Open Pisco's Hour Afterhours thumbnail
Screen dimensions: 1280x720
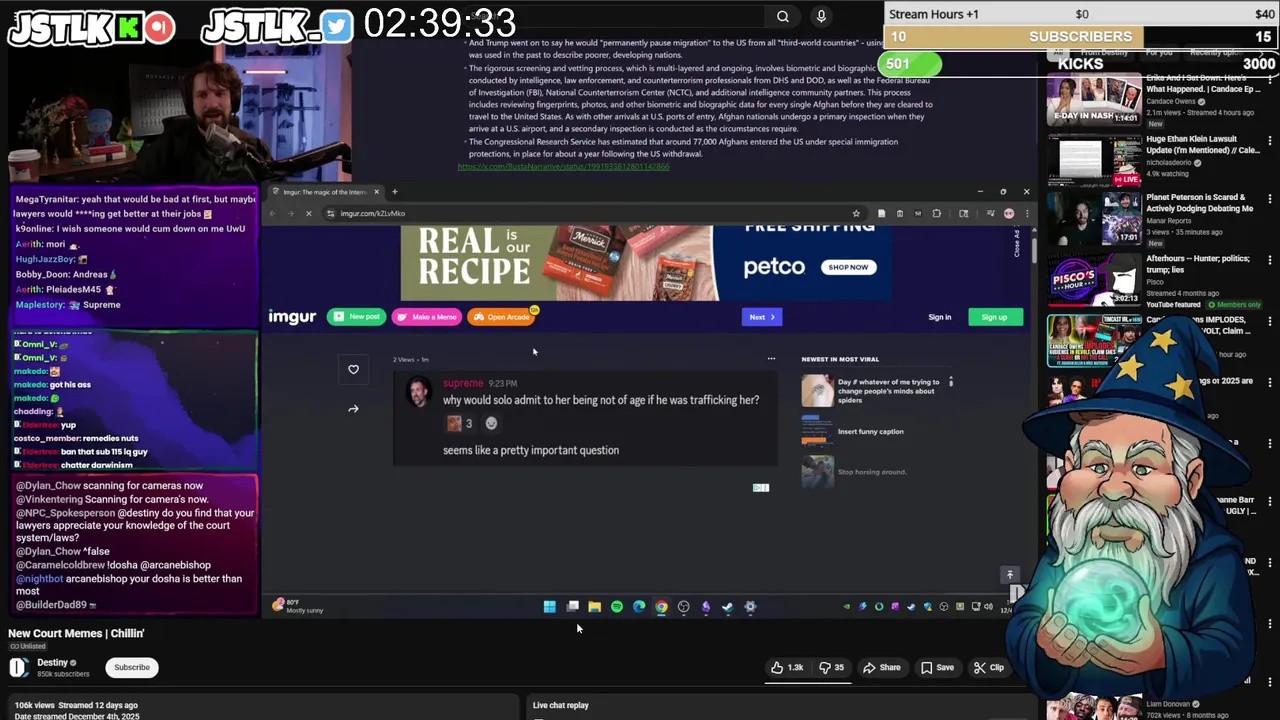[1094, 280]
